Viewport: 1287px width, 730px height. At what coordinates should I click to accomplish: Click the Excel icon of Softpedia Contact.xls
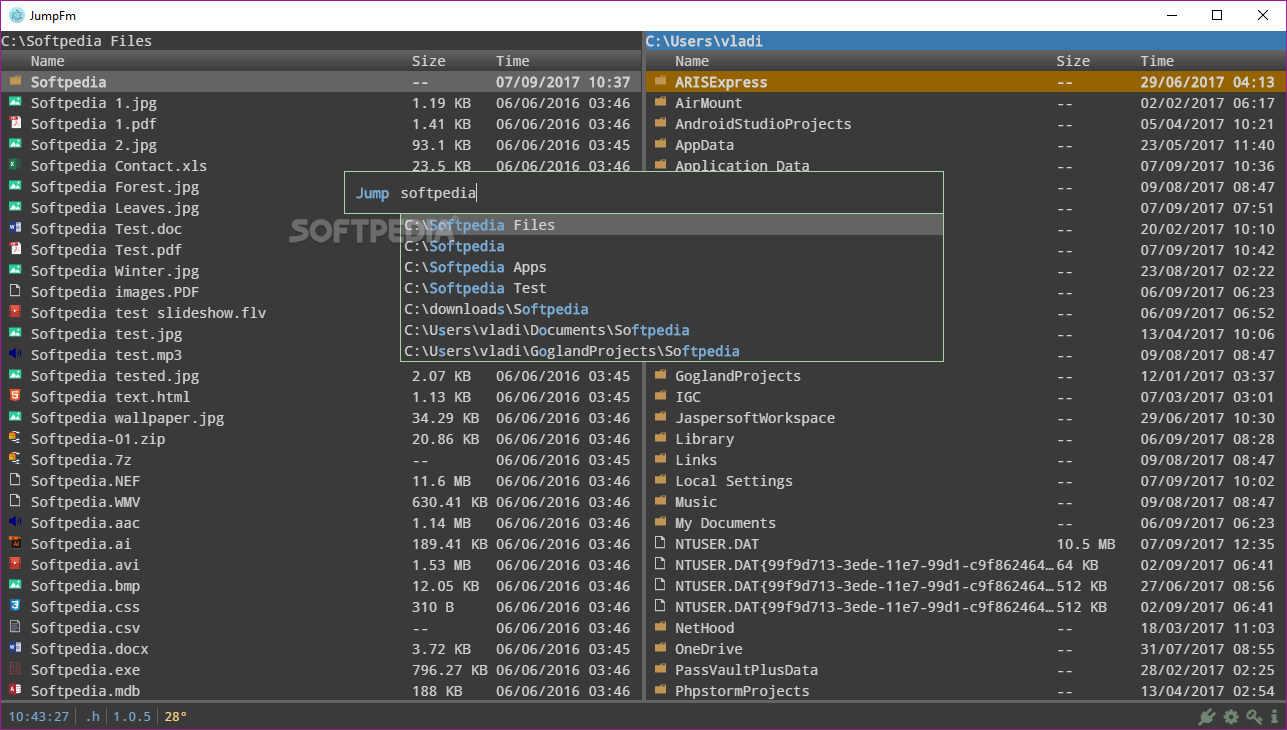(15, 165)
